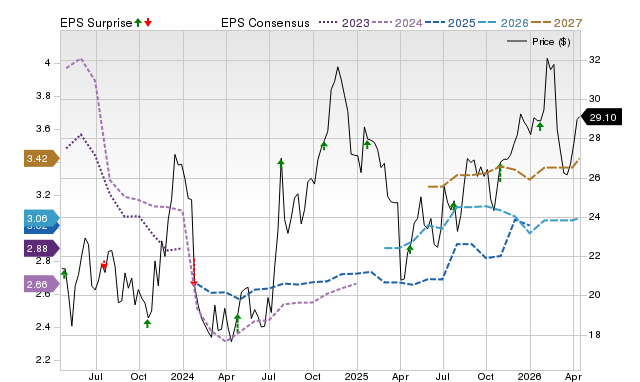Select the green surprise arrow after April 2025
The width and height of the screenshot is (640, 382).
click(410, 248)
